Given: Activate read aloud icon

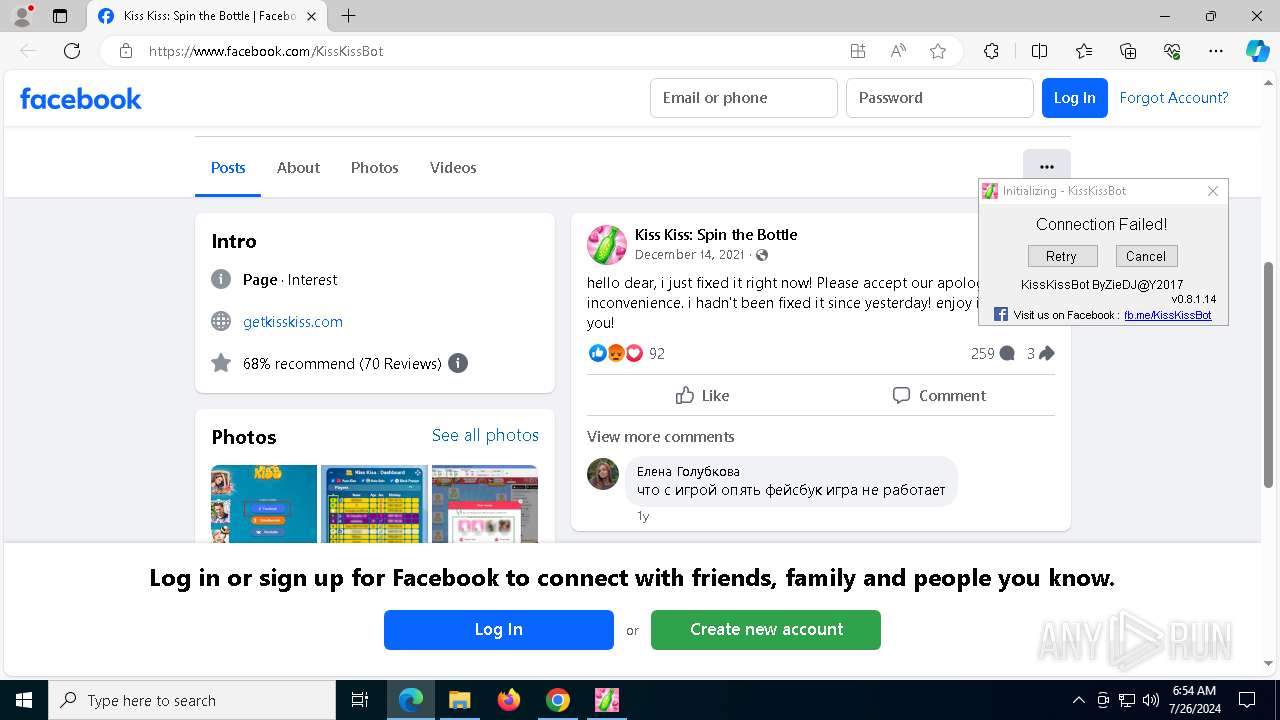Looking at the screenshot, I should click(x=898, y=51).
